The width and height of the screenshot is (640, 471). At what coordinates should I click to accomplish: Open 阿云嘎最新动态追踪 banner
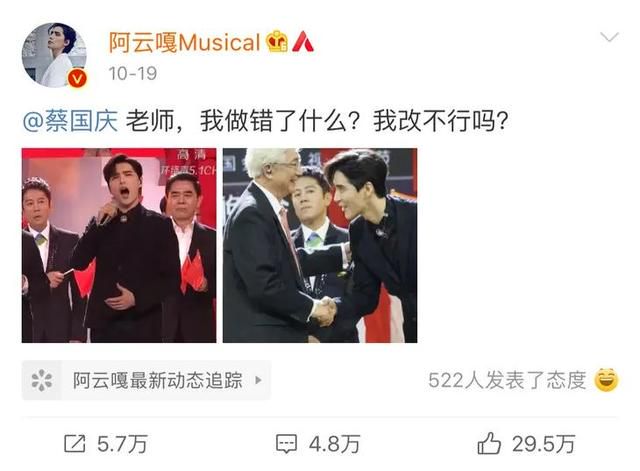[x=146, y=380]
